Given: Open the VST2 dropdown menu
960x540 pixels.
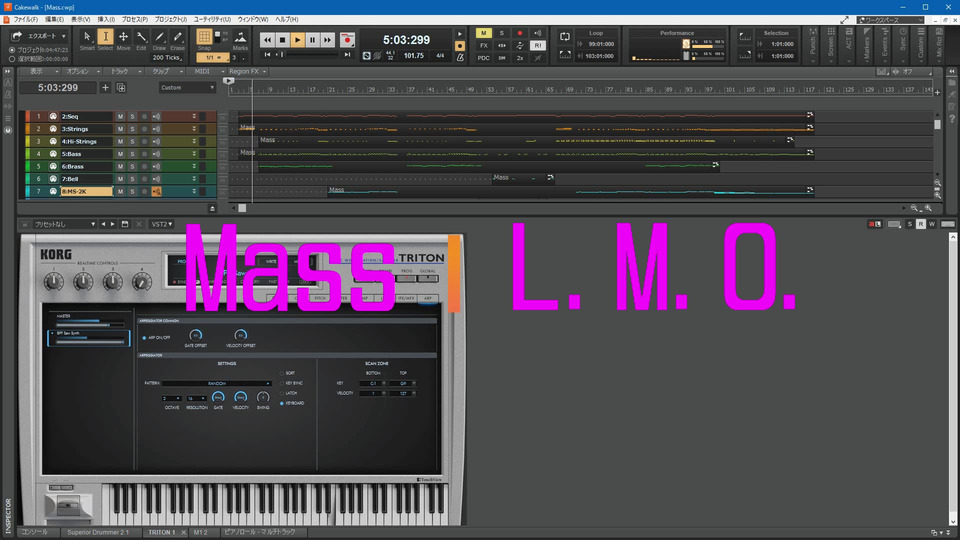Looking at the screenshot, I should coord(162,224).
